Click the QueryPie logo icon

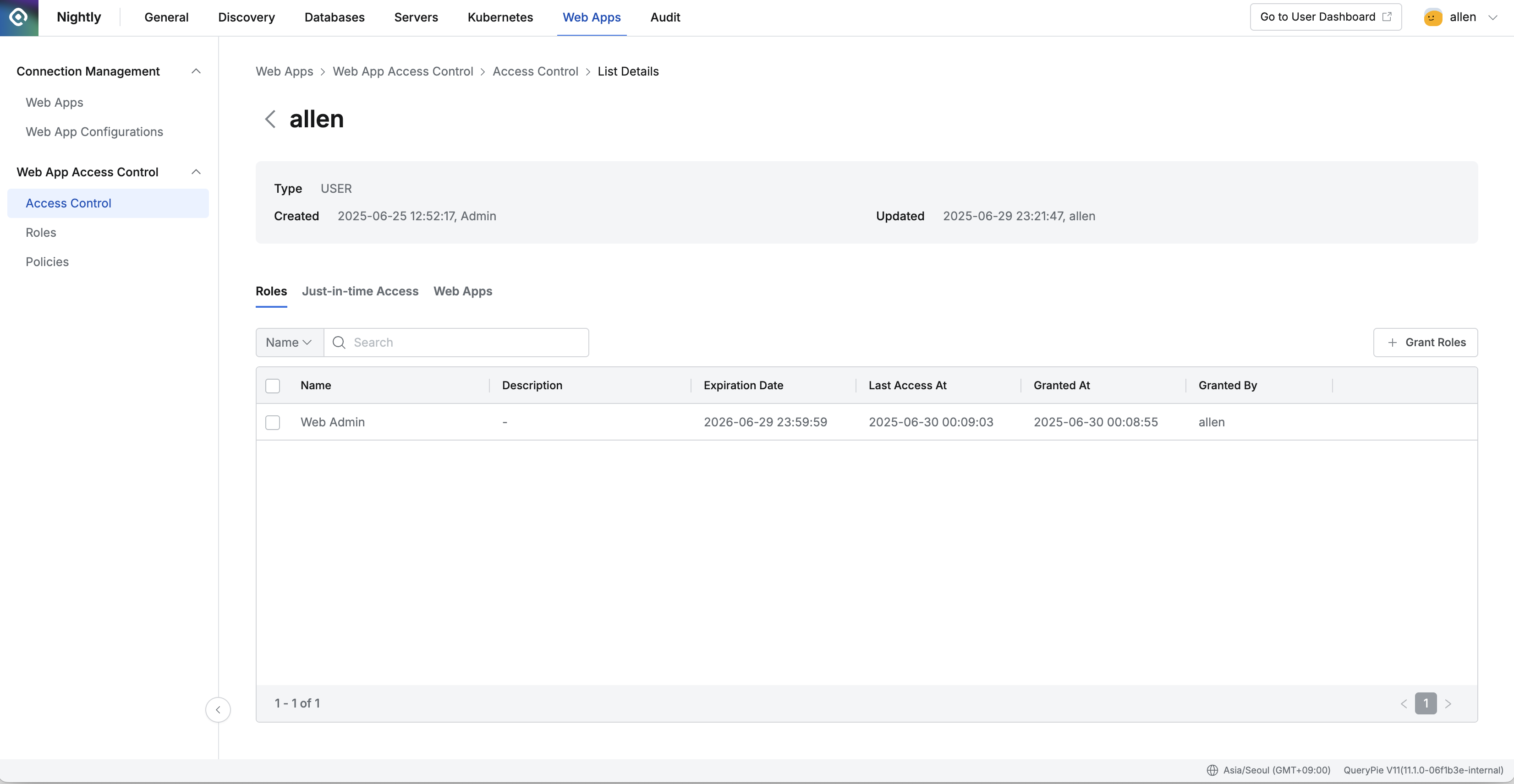19,17
